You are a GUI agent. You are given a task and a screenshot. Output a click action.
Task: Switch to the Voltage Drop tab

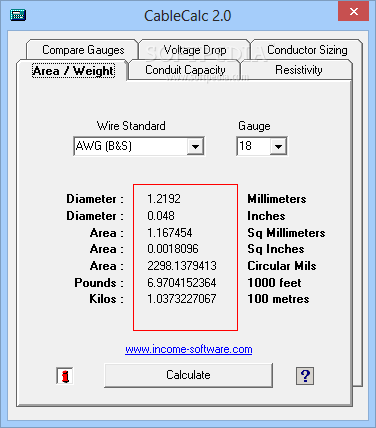point(195,50)
